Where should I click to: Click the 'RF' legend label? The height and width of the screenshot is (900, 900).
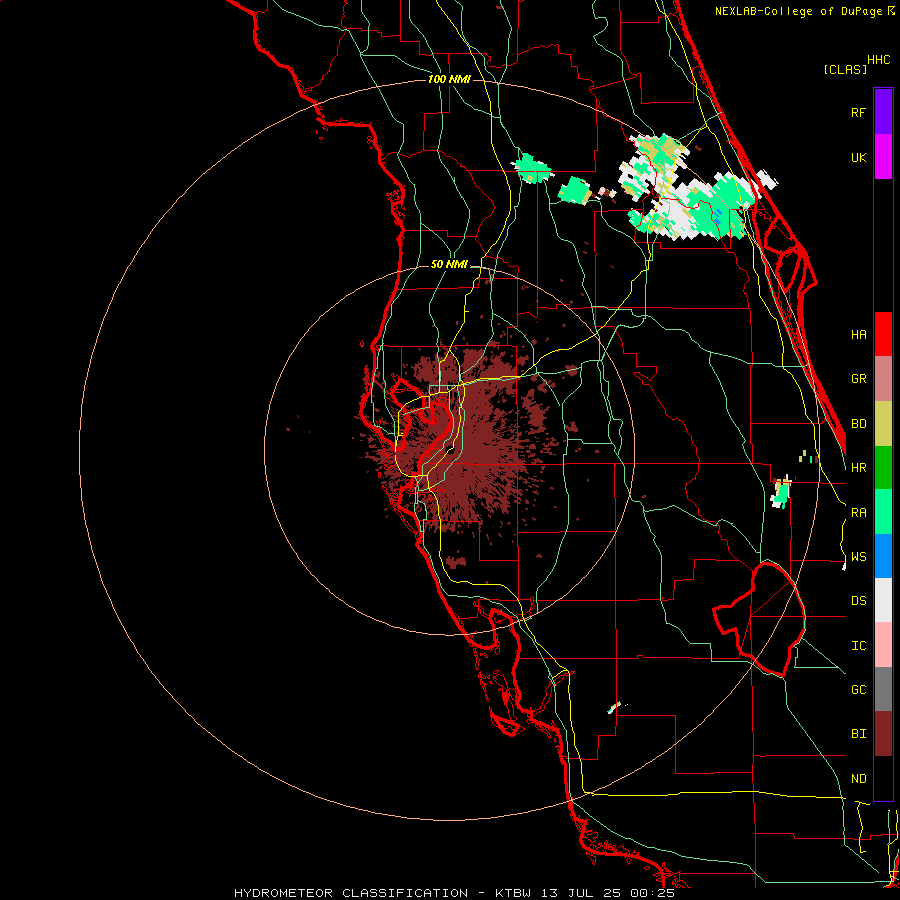point(858,112)
